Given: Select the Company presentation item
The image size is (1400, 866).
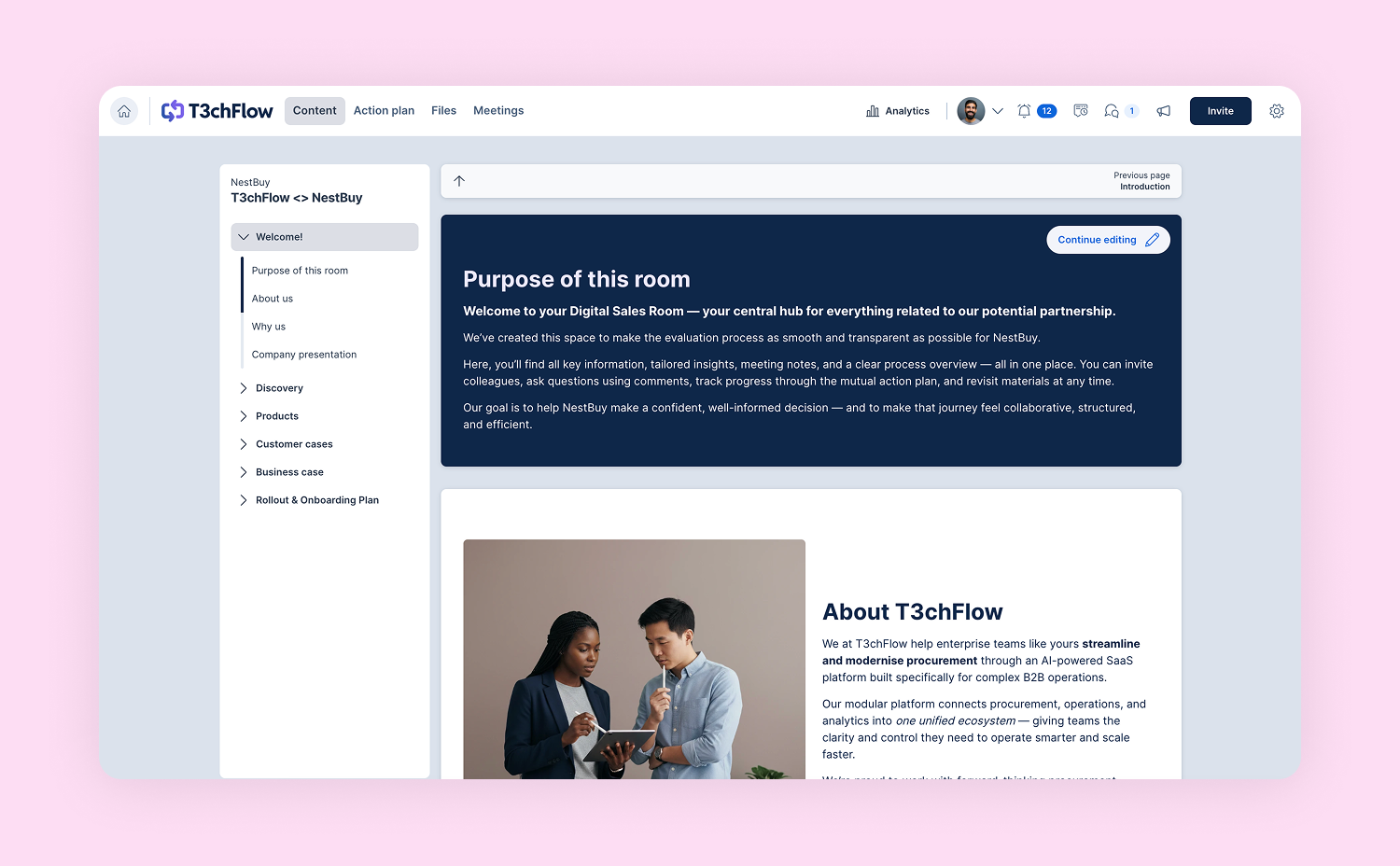Looking at the screenshot, I should 304,355.
